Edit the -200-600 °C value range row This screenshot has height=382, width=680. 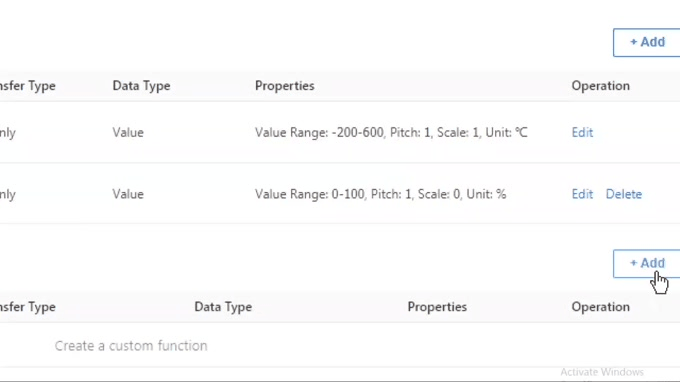click(x=582, y=133)
